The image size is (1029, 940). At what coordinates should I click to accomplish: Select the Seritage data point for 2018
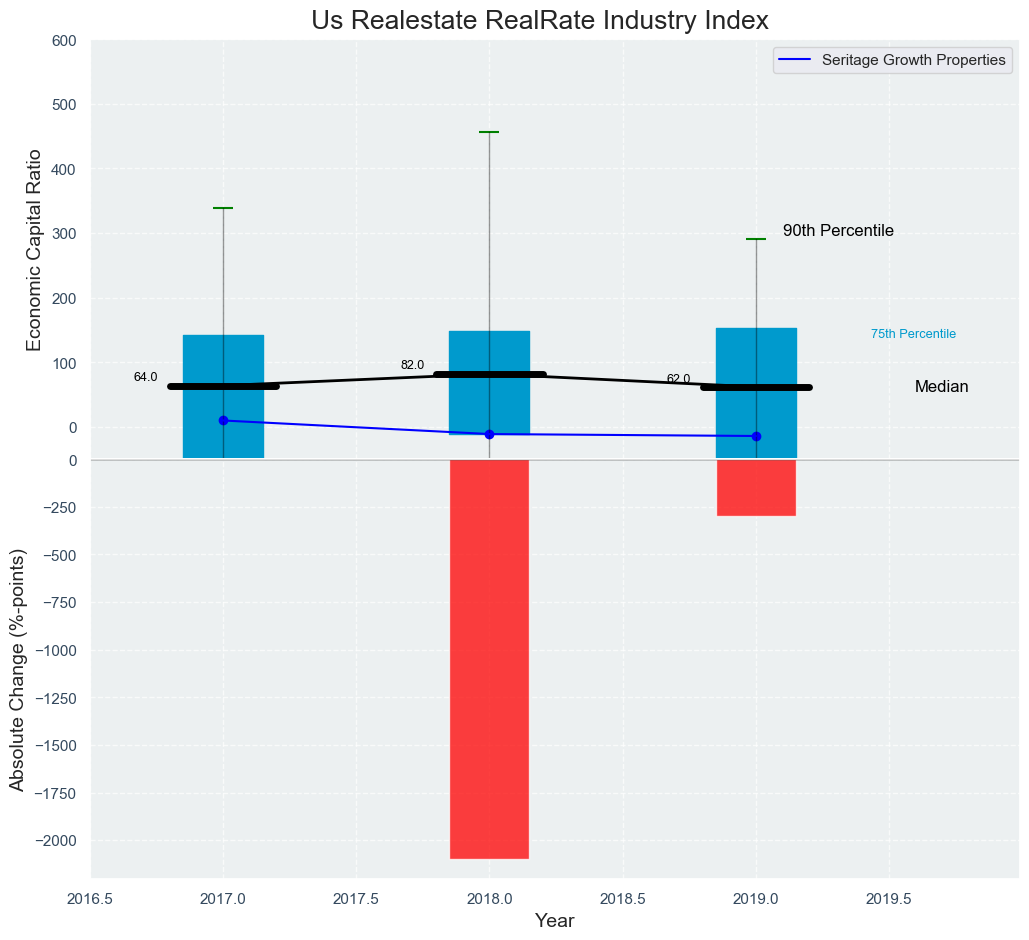click(x=489, y=434)
